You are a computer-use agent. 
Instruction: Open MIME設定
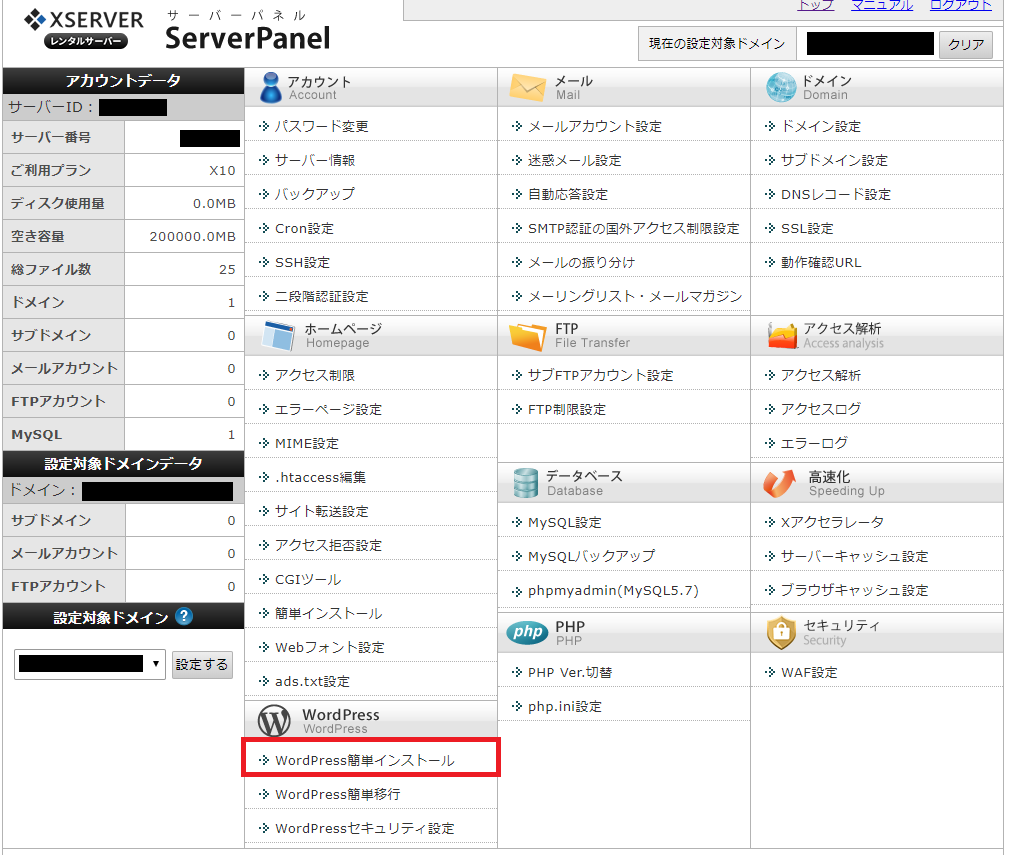point(306,443)
